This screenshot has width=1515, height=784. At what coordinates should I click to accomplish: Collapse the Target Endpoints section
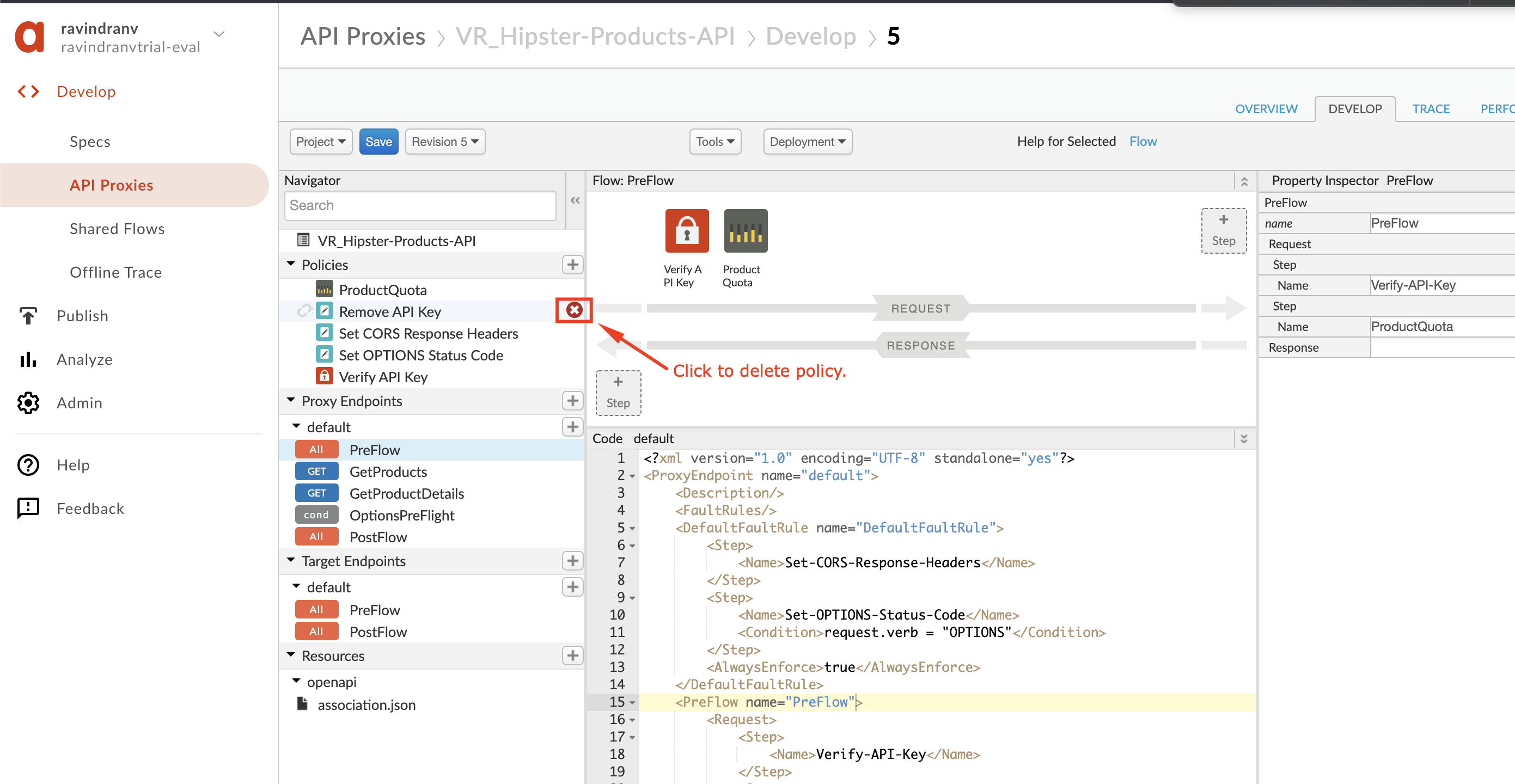pyautogui.click(x=291, y=560)
